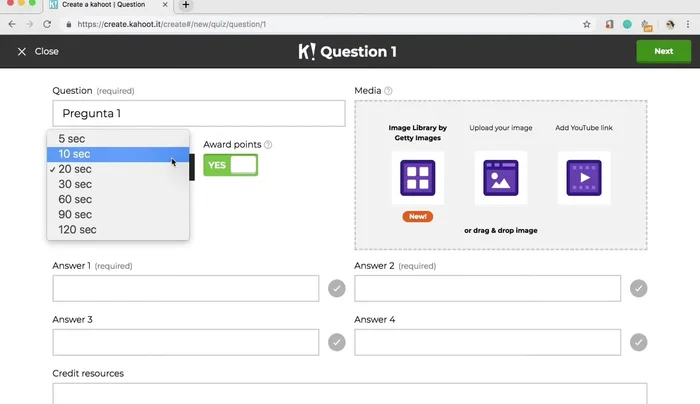This screenshot has width=700, height=404.
Task: Click the Upload your image icon
Action: pos(500,178)
